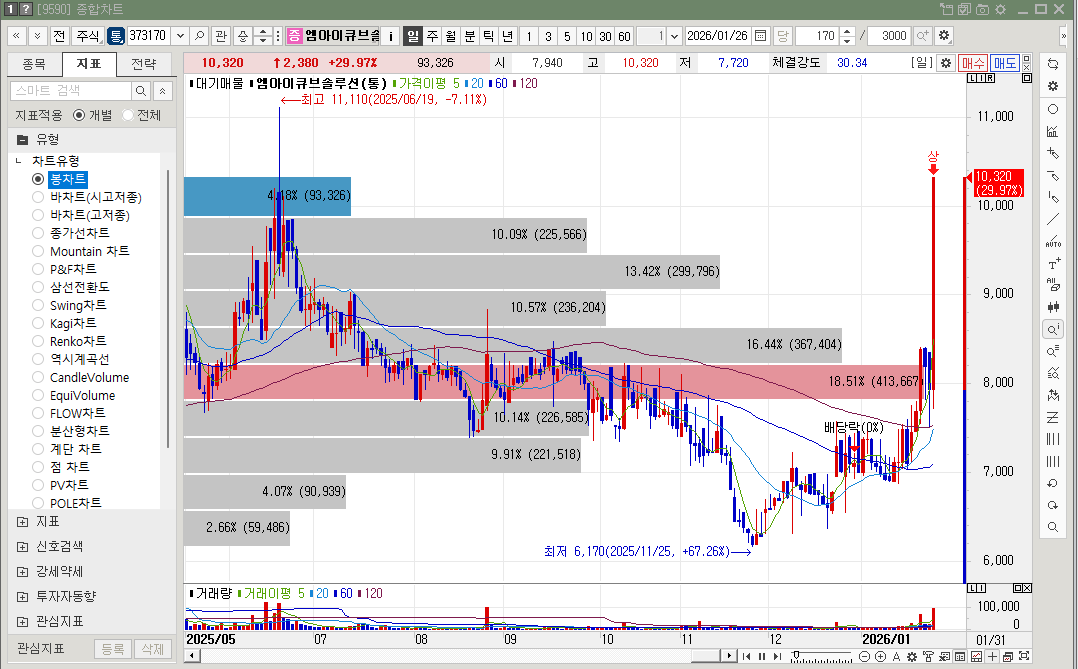Select the AUTO trendline tool

click(1053, 241)
